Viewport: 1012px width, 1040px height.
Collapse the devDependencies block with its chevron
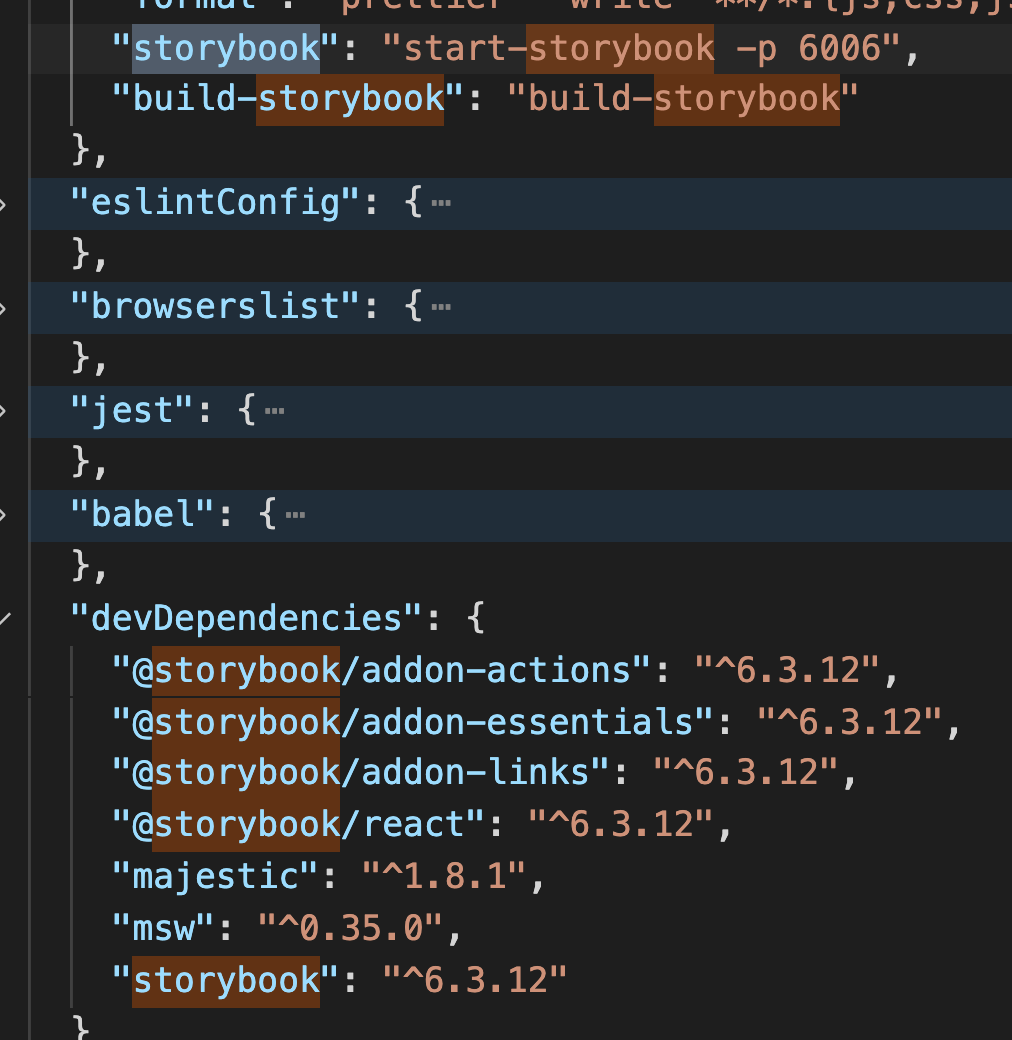[x=5, y=619]
